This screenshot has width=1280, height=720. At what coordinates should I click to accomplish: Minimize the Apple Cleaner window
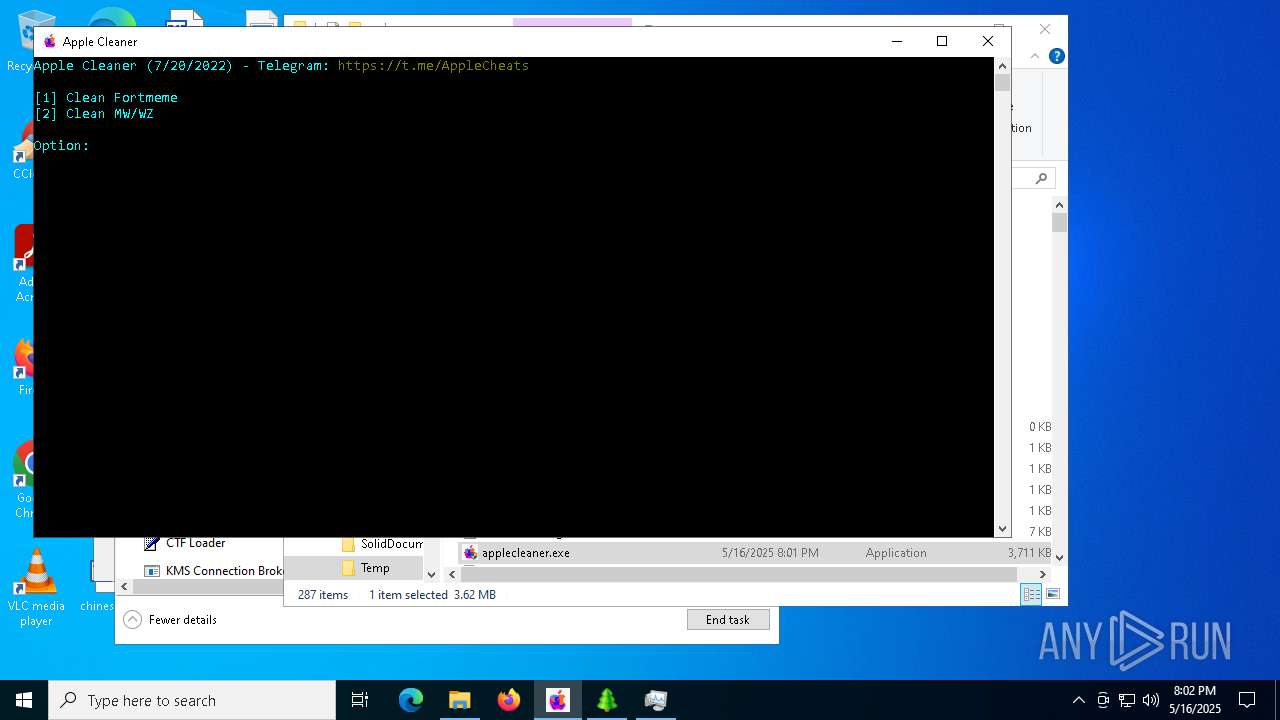click(x=896, y=41)
